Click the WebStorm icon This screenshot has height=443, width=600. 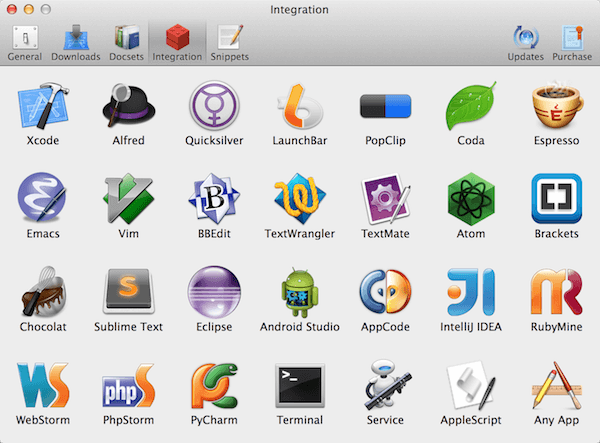click(x=43, y=385)
